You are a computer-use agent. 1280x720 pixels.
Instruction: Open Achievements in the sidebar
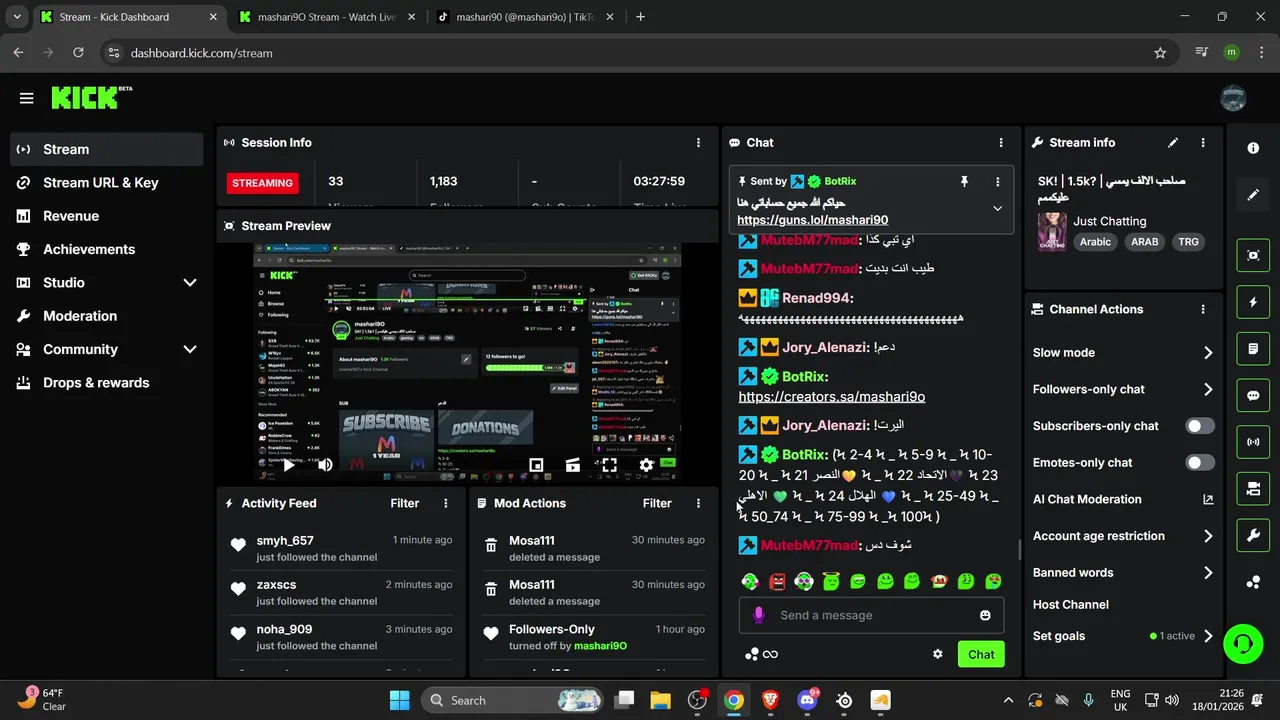pos(107,249)
